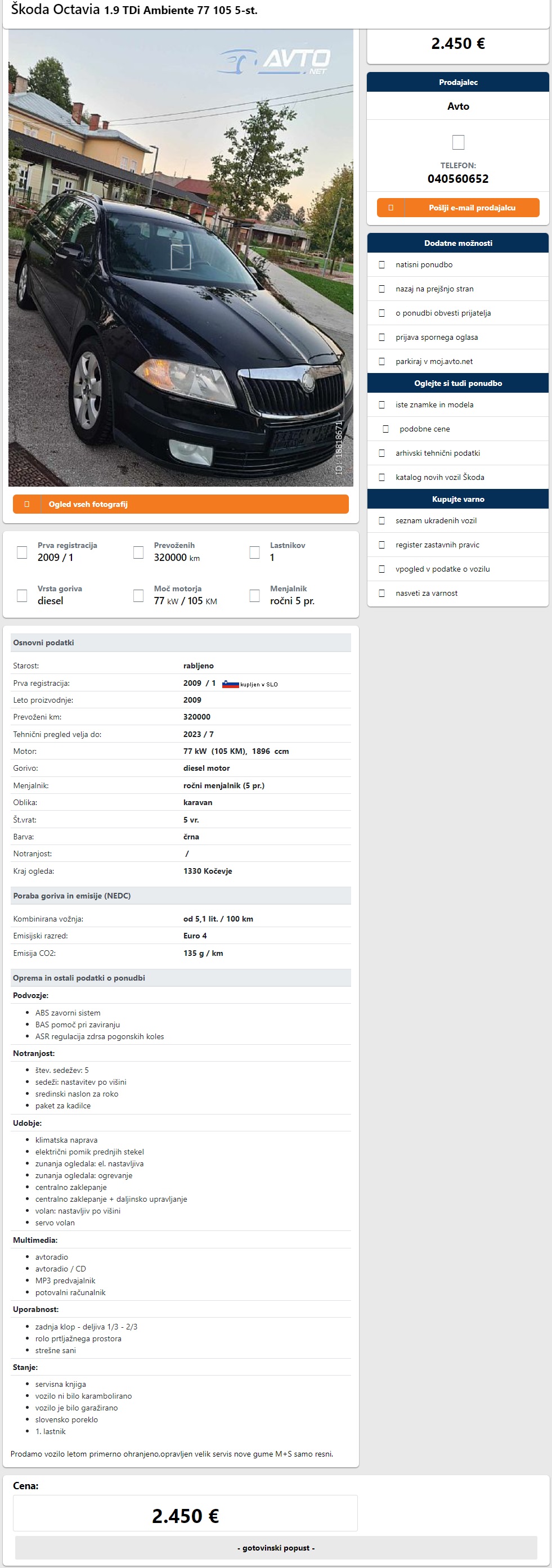
Task: Click the main Škoda Octavia photo
Action: pyautogui.click(x=181, y=258)
